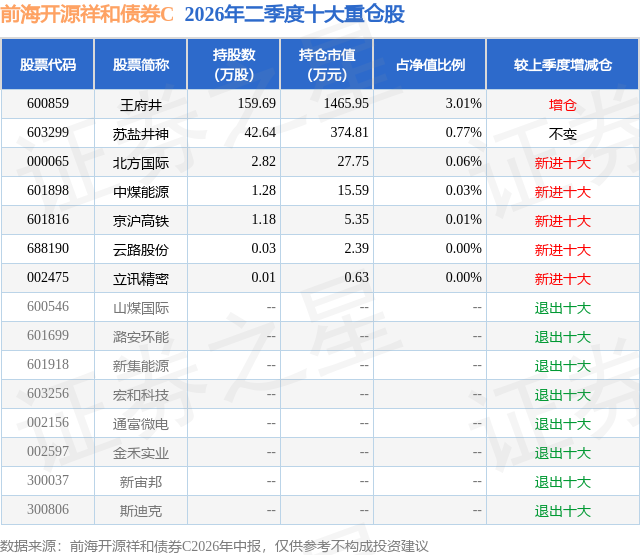Click the red 增仓 status label
This screenshot has width=640, height=555.
point(562,105)
